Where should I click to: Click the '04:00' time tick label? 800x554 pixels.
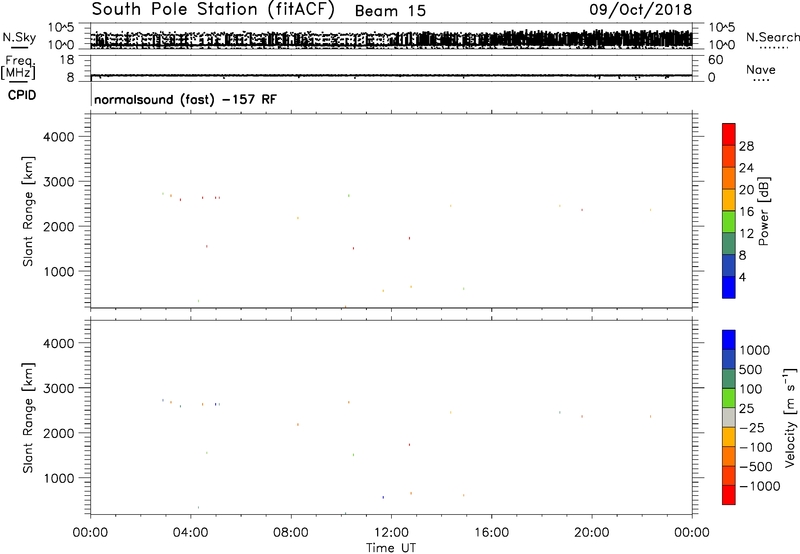click(191, 533)
